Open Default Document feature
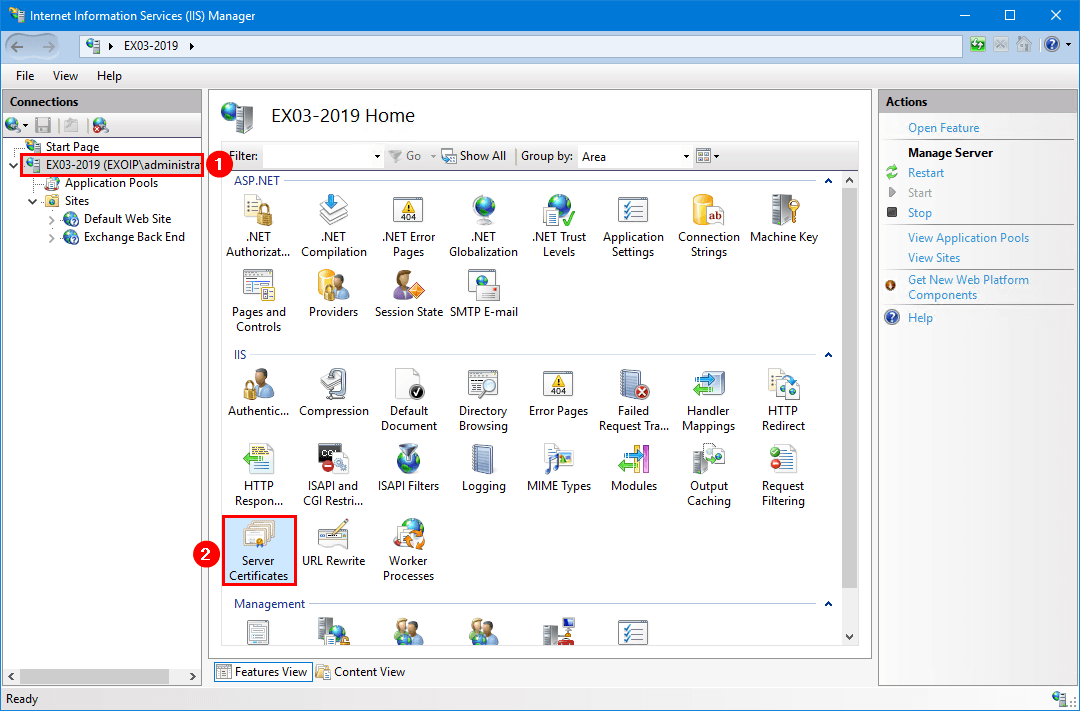 point(408,400)
